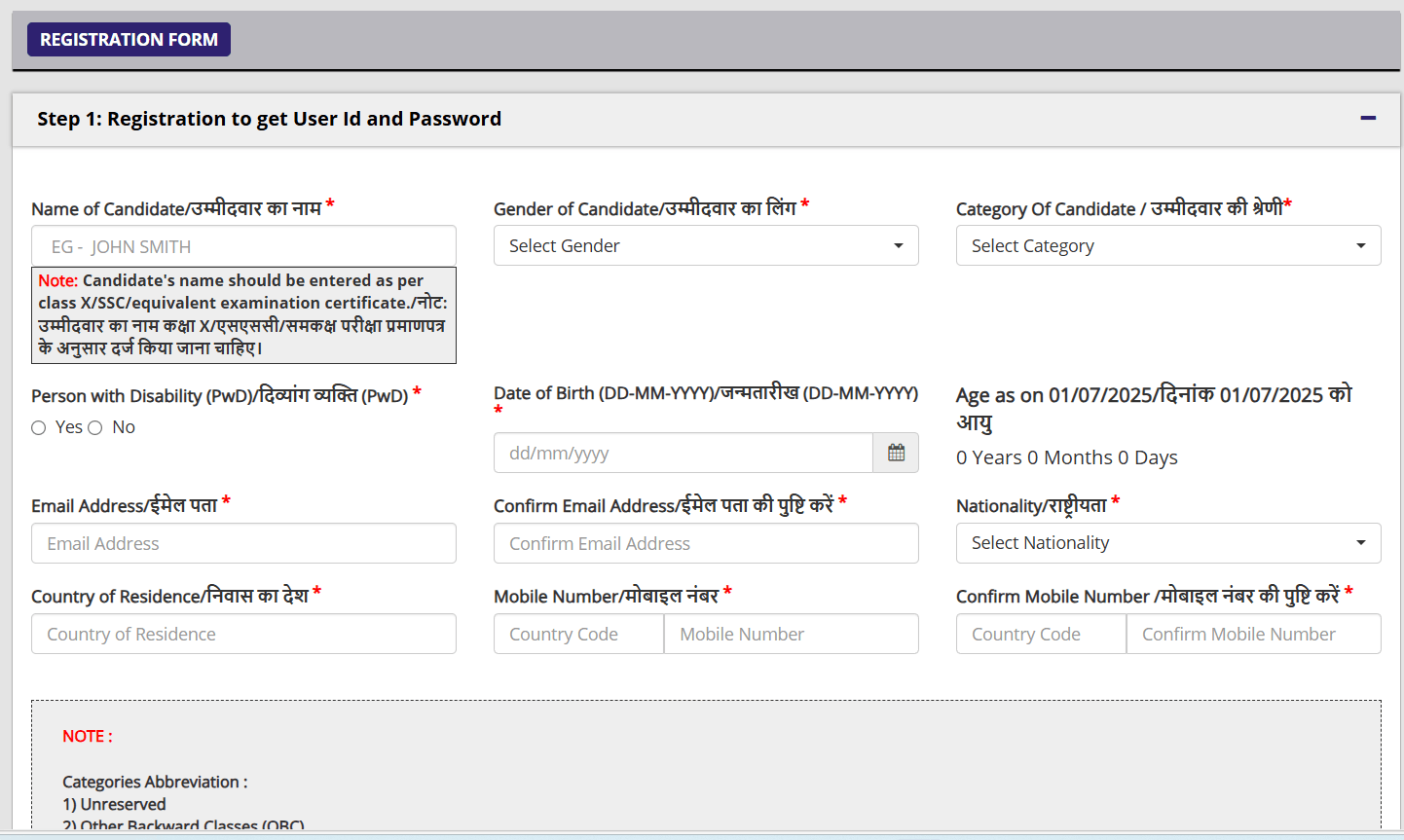
Task: Click the Confirm Email Address field
Action: 705,543
